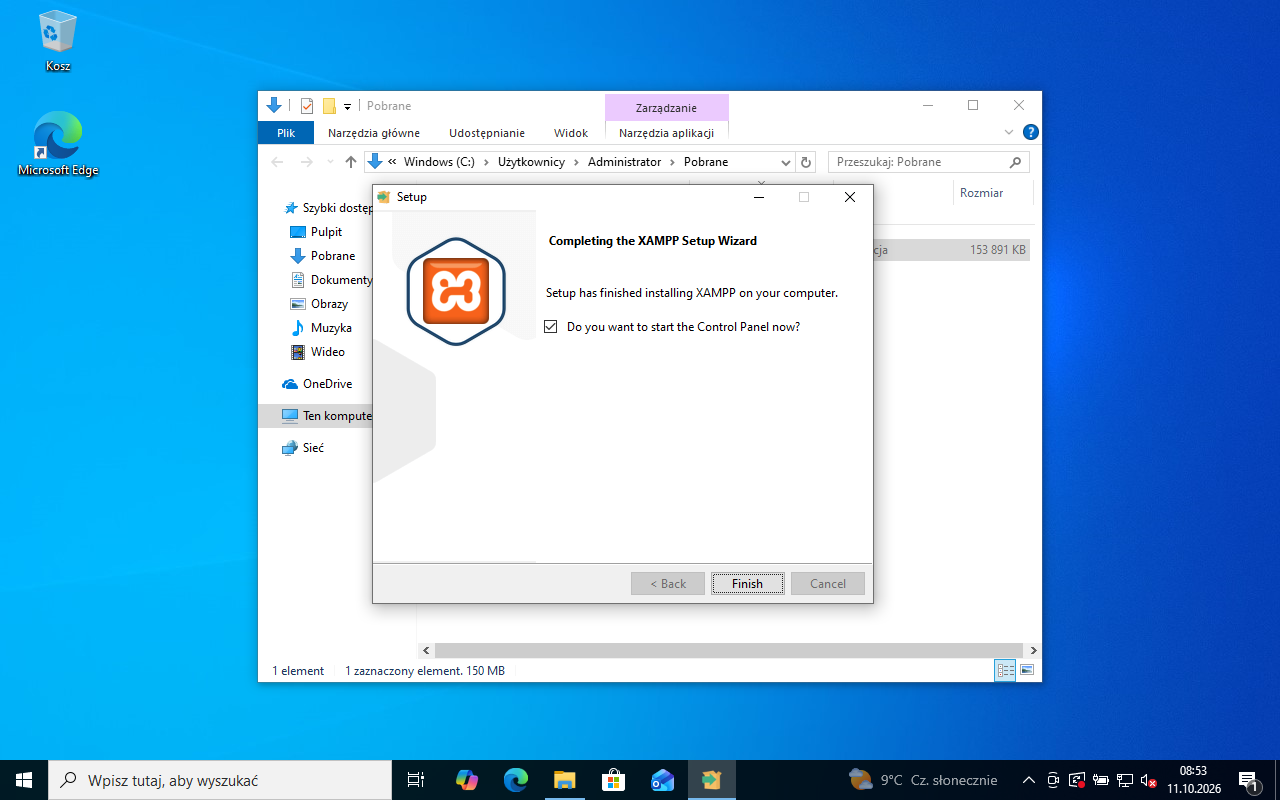Open Wideo in the navigation pane
This screenshot has width=1280, height=800.
[327, 352]
